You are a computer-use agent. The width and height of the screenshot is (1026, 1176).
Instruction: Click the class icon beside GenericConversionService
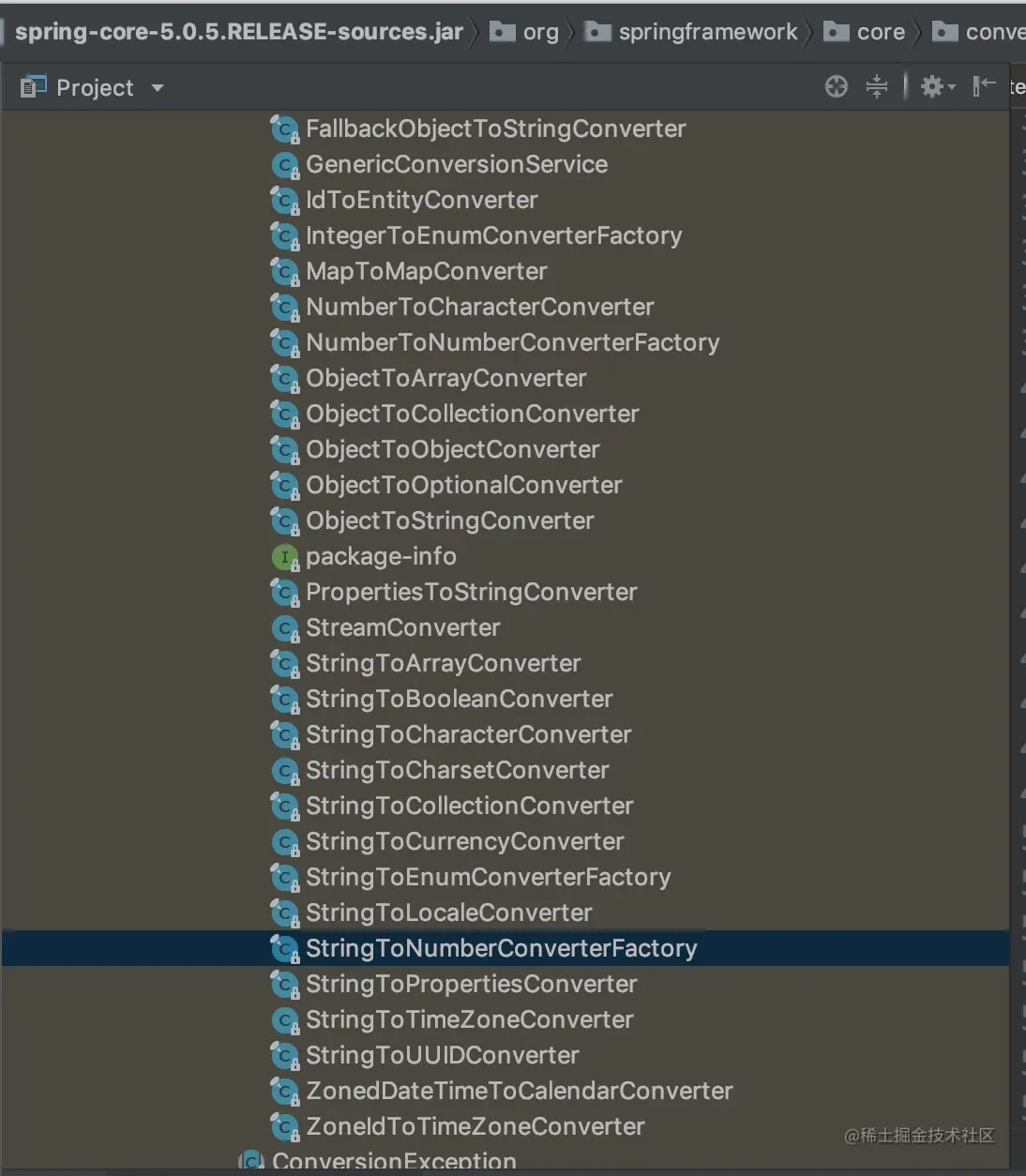[285, 165]
